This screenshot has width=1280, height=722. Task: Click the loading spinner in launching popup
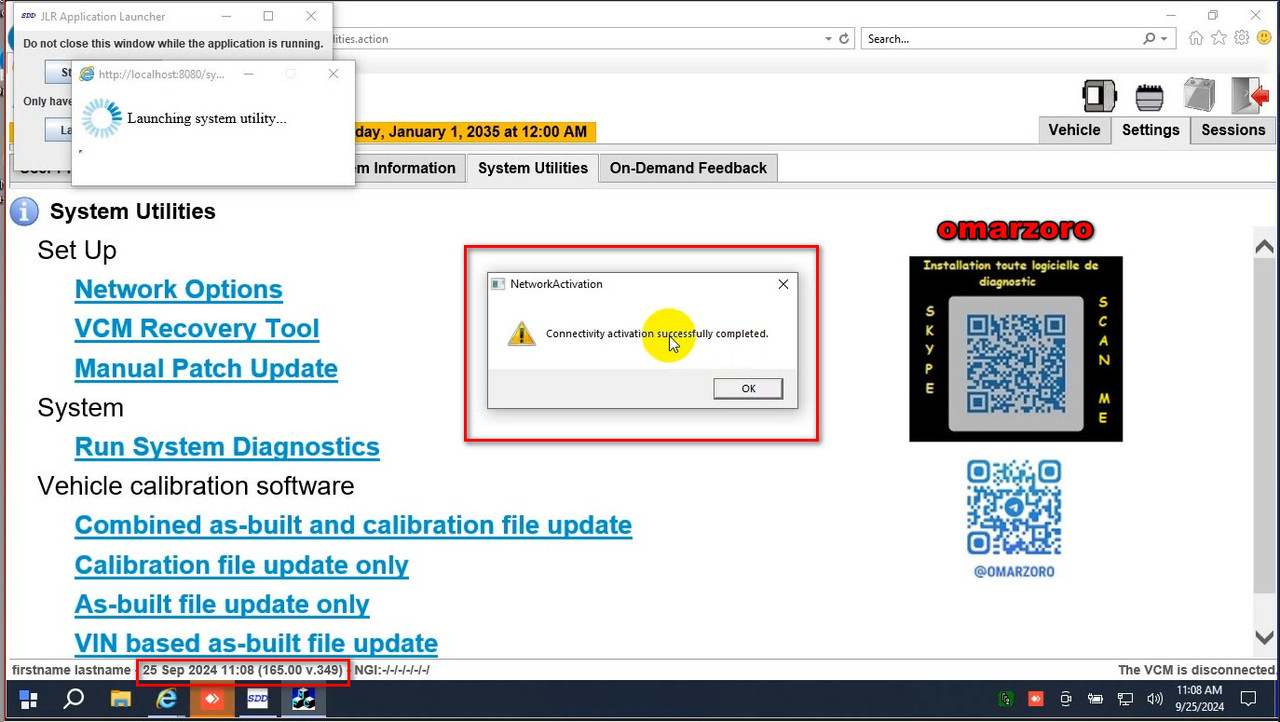[x=101, y=118]
